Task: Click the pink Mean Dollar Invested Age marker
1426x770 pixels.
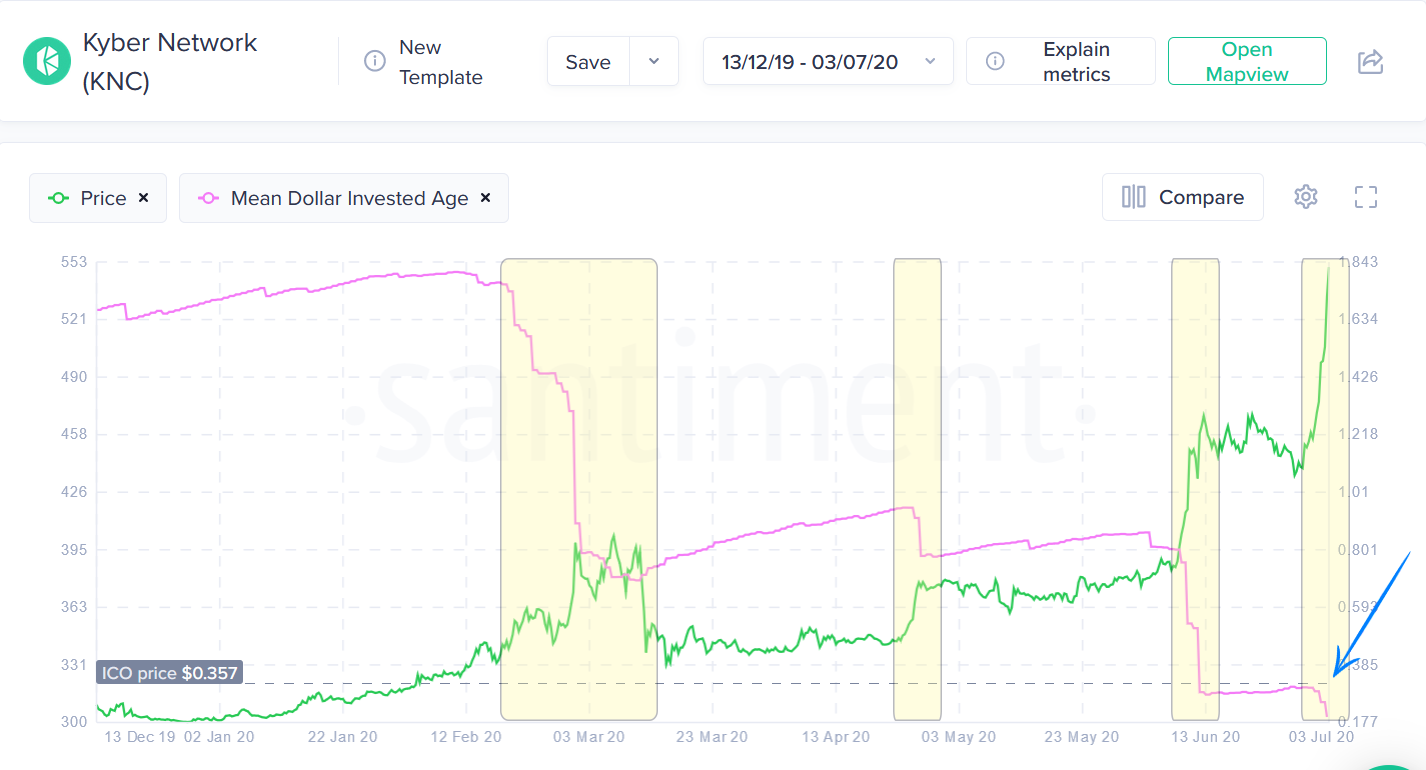Action: 208,198
